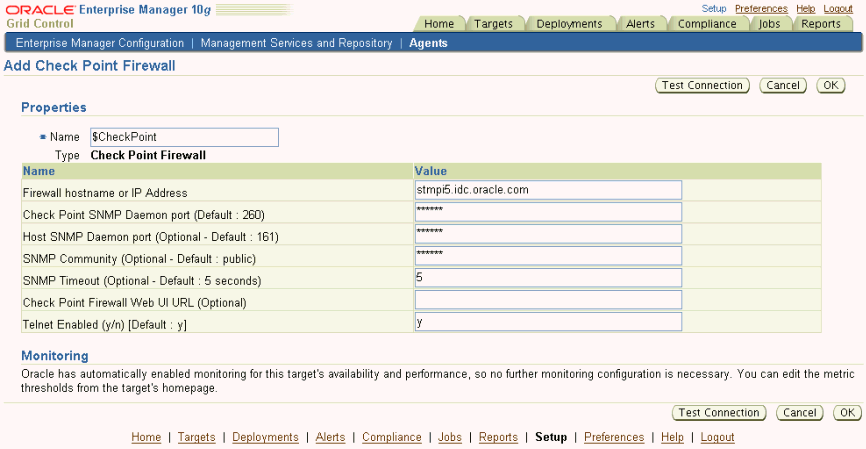
Task: Click the footer Targets link
Action: tap(196, 437)
